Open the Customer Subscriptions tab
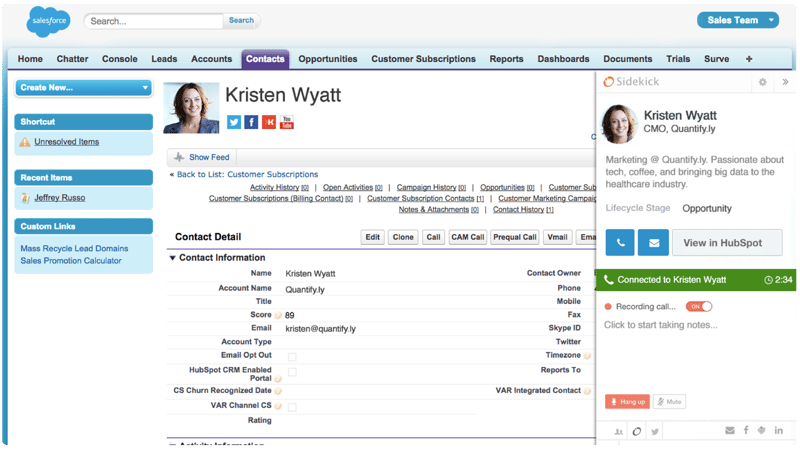 click(x=423, y=59)
